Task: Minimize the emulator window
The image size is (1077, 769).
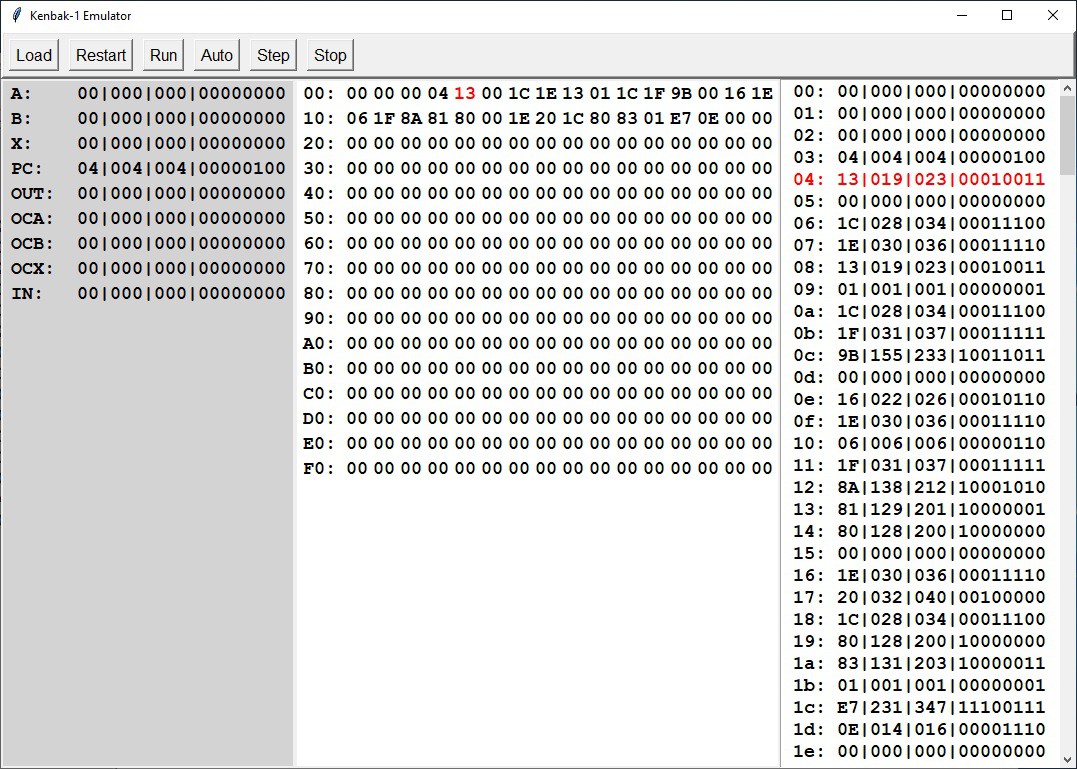Action: coord(962,15)
